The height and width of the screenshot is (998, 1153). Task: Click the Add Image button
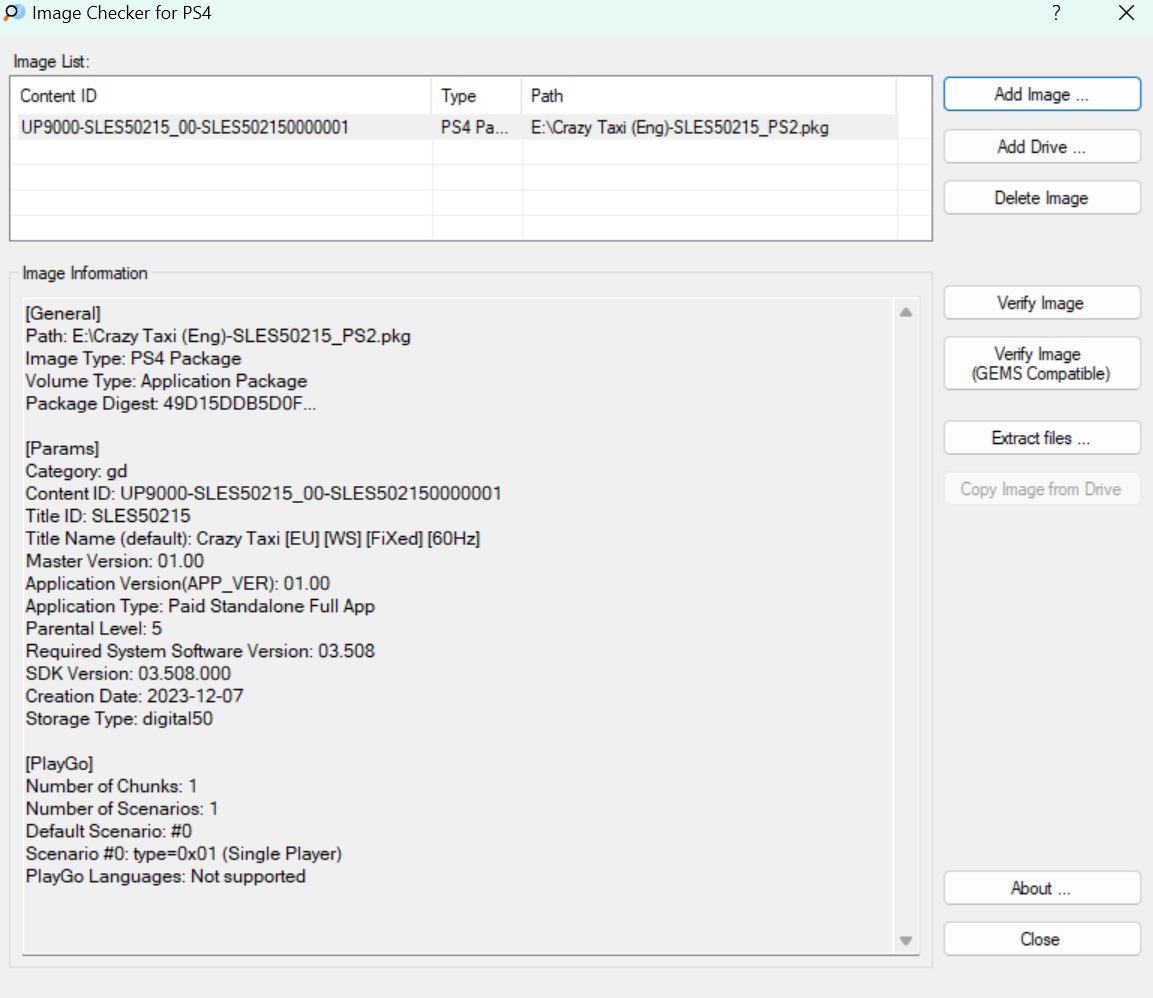tap(1041, 95)
